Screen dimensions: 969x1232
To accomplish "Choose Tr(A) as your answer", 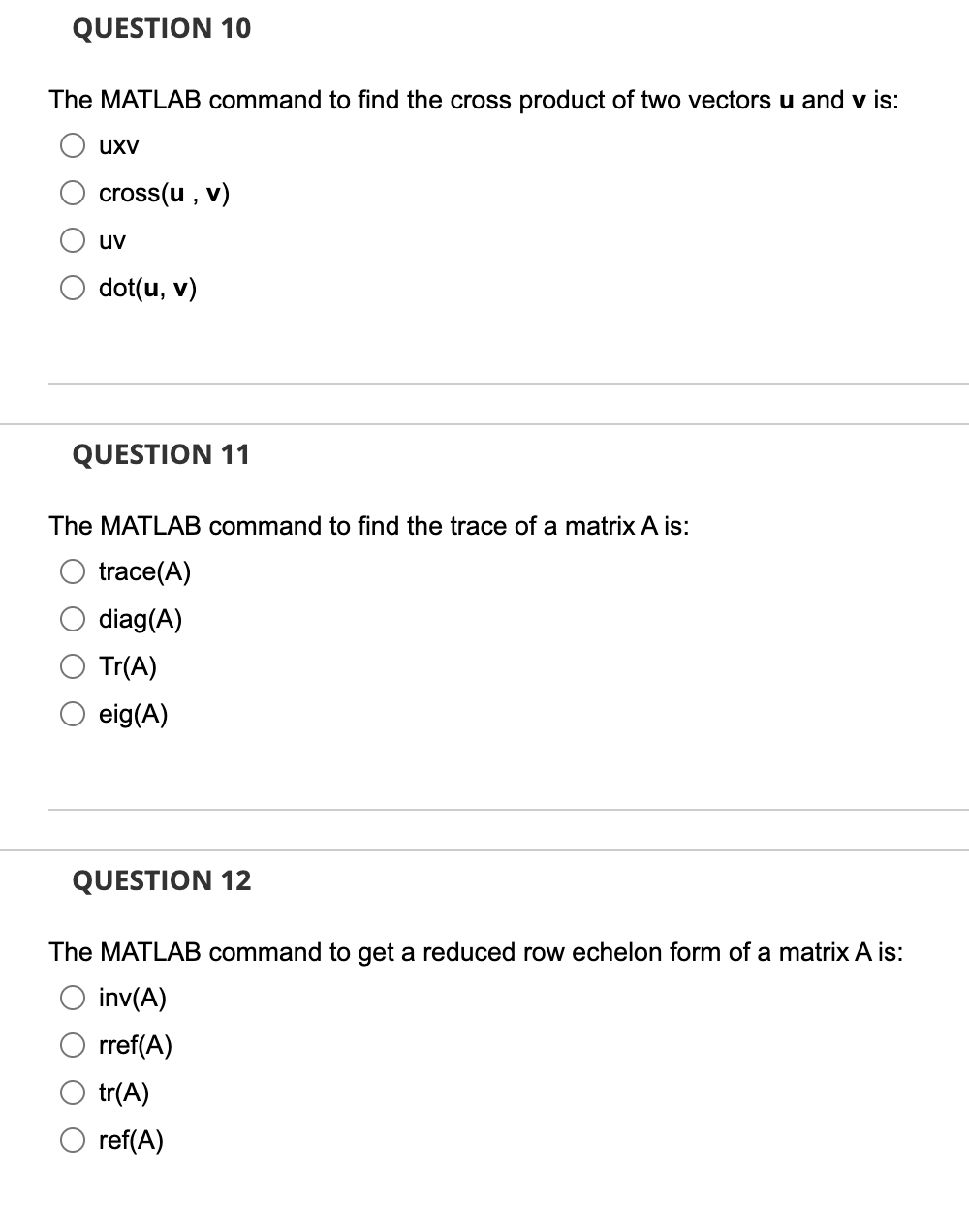I will click(73, 666).
